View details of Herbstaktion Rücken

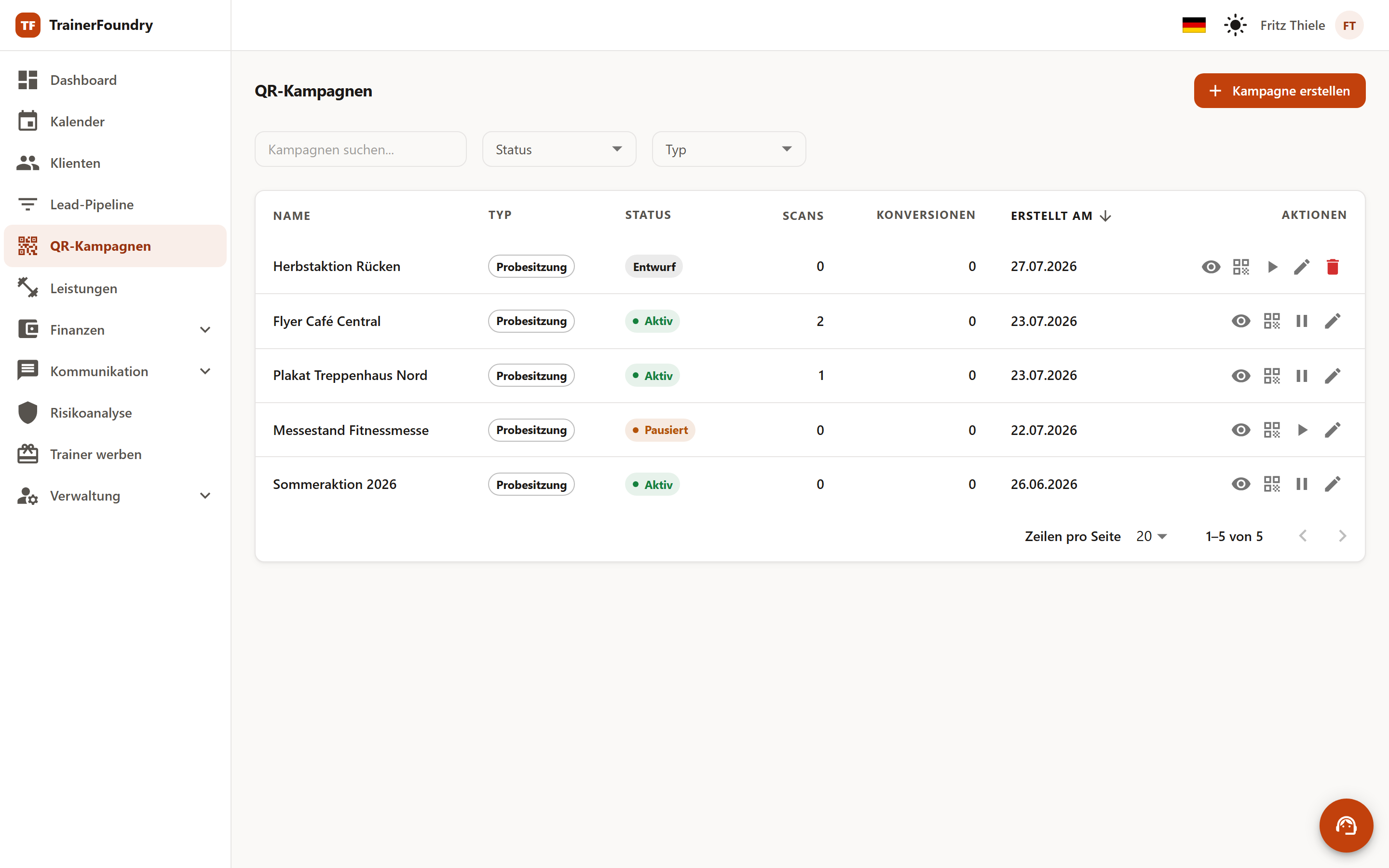(x=1211, y=266)
